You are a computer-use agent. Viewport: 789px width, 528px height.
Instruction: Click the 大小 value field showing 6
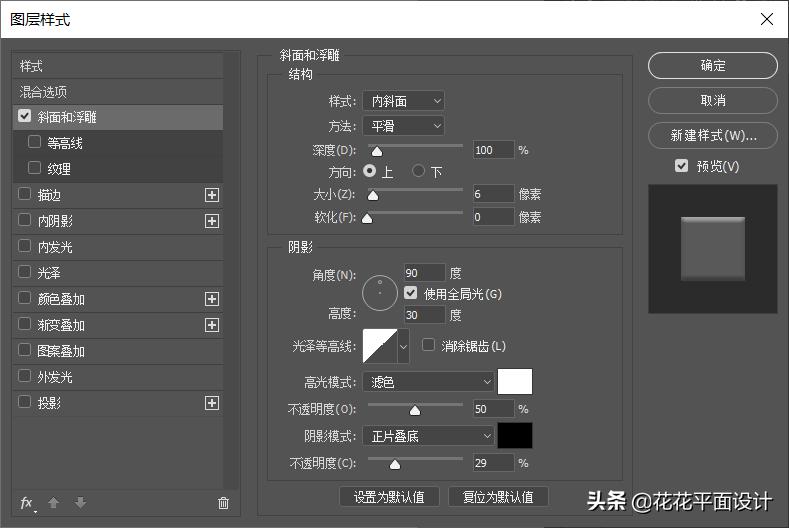494,194
